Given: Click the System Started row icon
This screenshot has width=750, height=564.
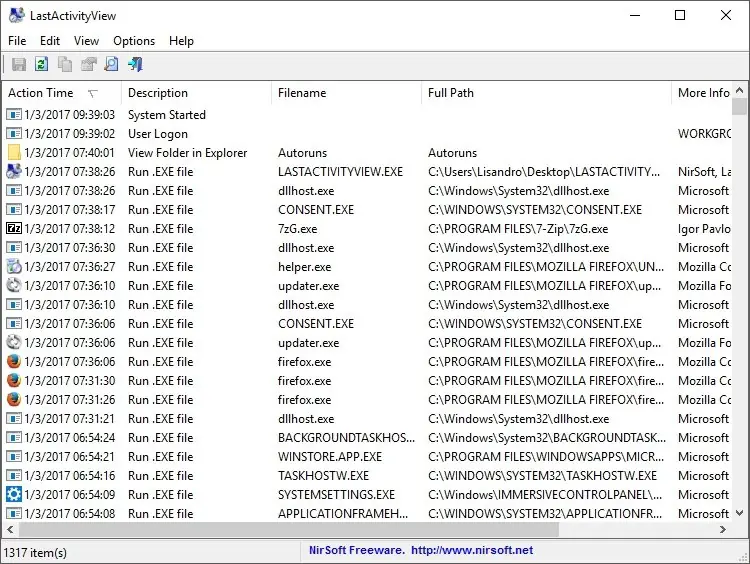Looking at the screenshot, I should pos(14,114).
